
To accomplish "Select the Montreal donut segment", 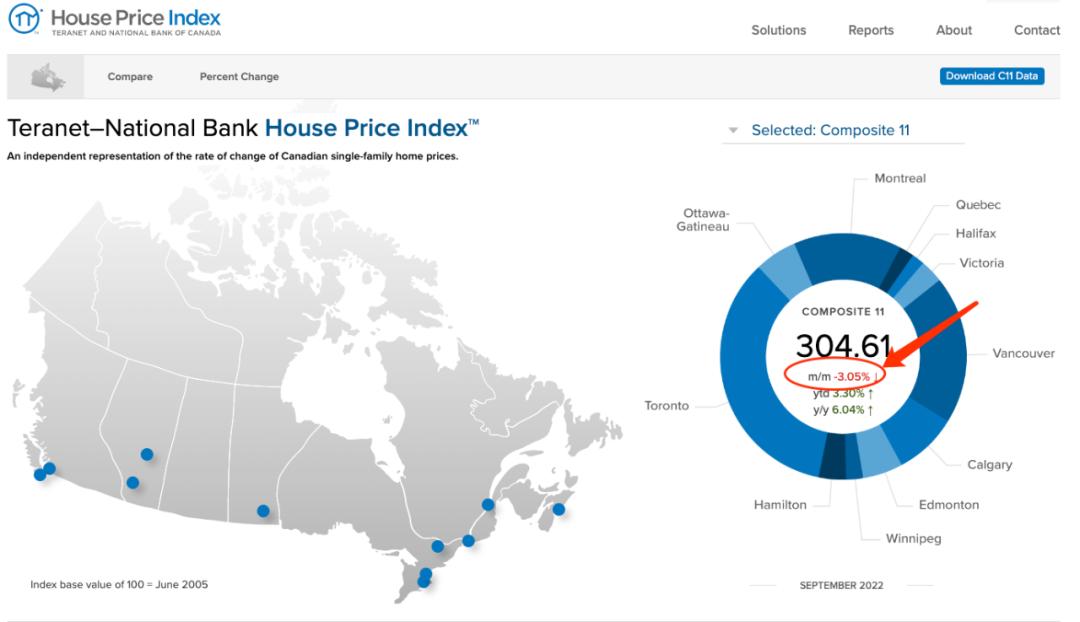I will coord(851,256).
